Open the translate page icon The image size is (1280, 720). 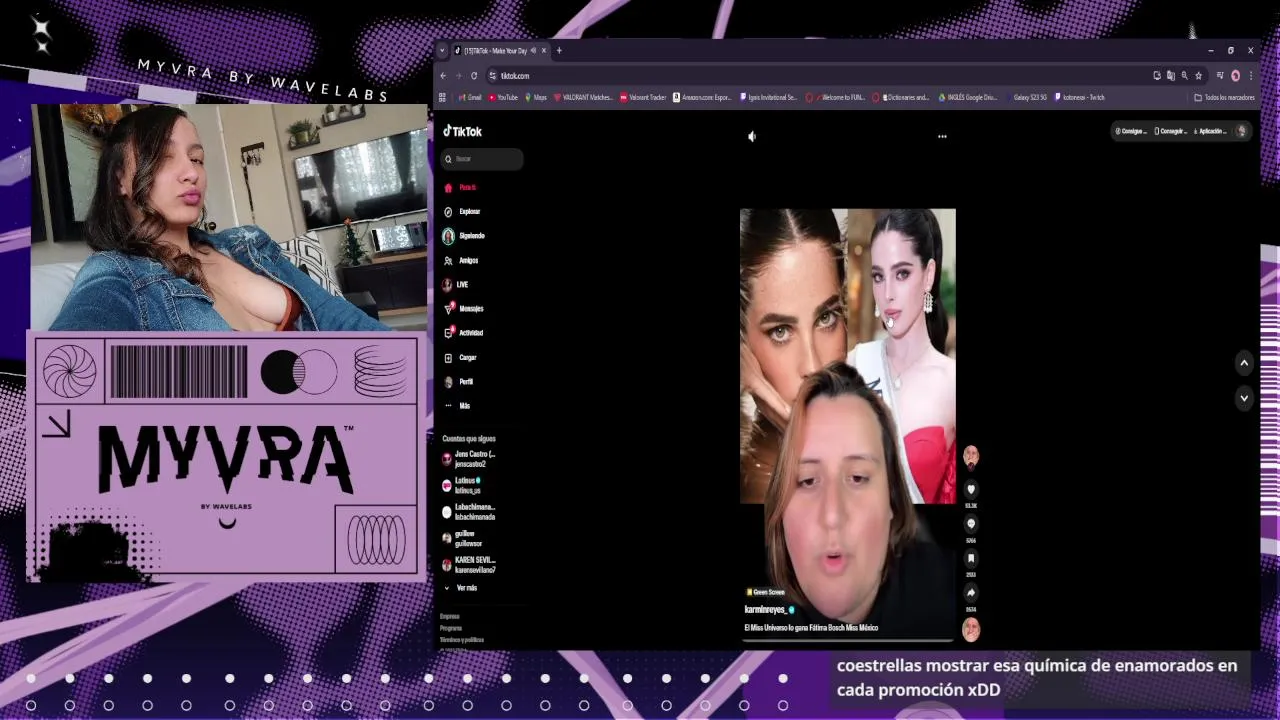(1170, 76)
